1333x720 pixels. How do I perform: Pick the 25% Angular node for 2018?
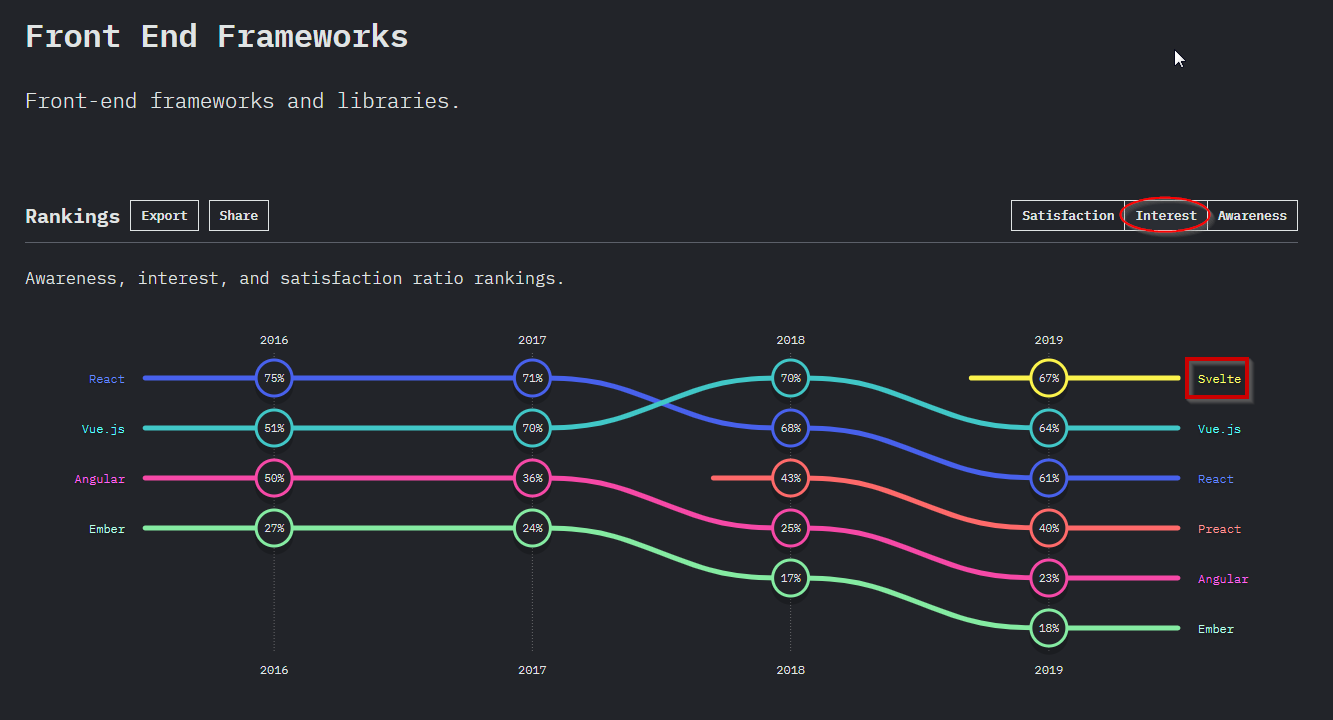[790, 528]
